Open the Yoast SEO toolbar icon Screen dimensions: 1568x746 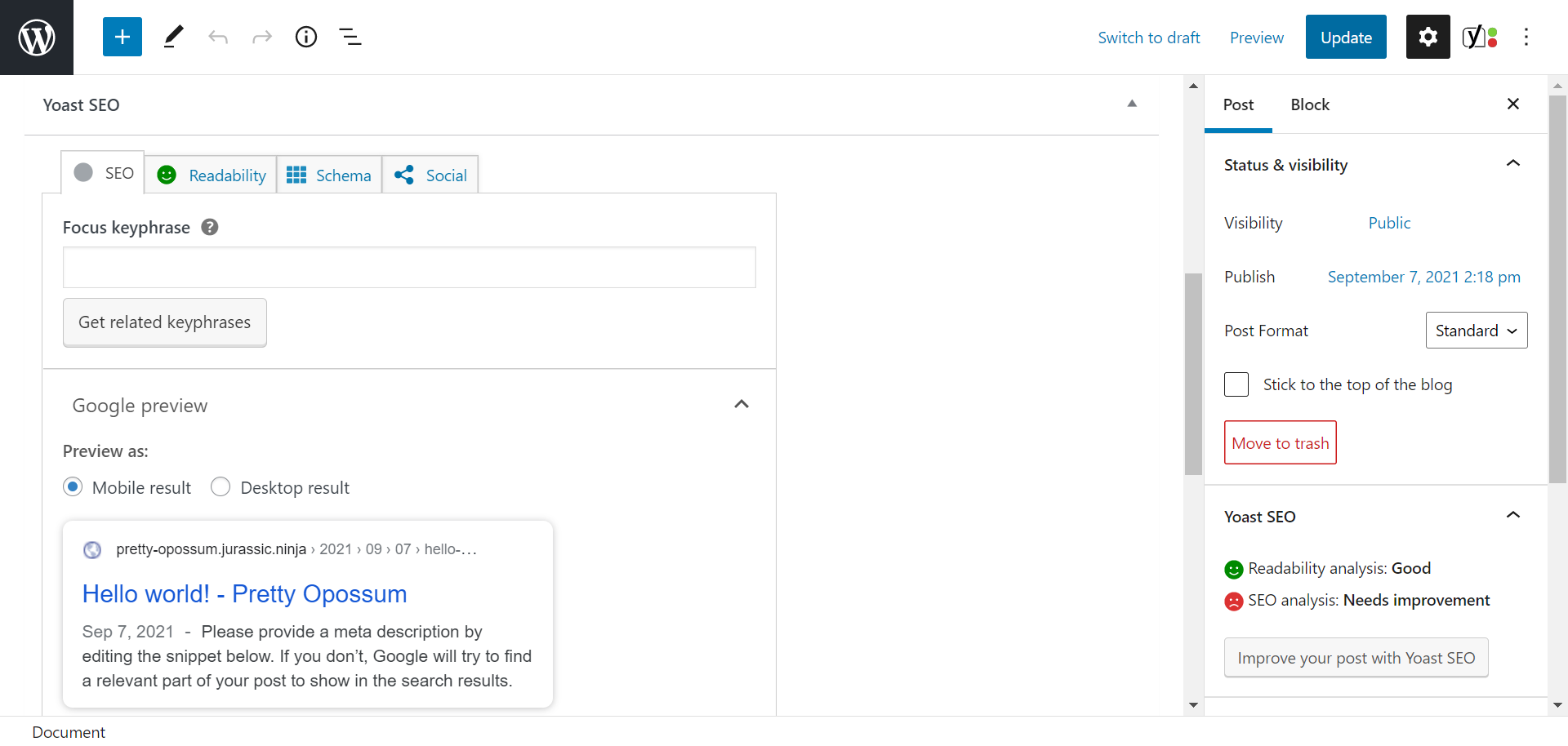[1479, 37]
